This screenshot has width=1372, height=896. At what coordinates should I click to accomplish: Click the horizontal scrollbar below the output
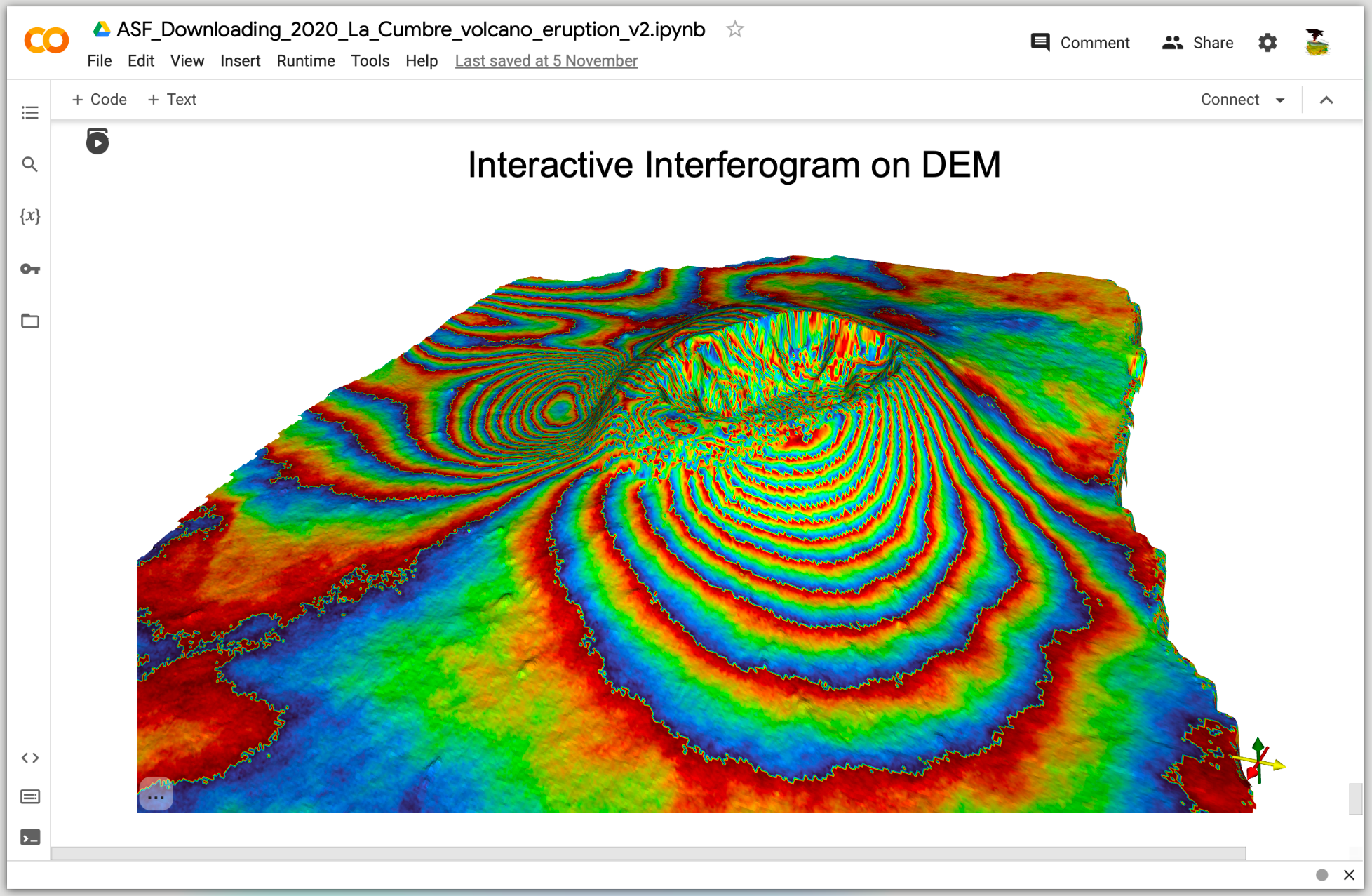648,853
